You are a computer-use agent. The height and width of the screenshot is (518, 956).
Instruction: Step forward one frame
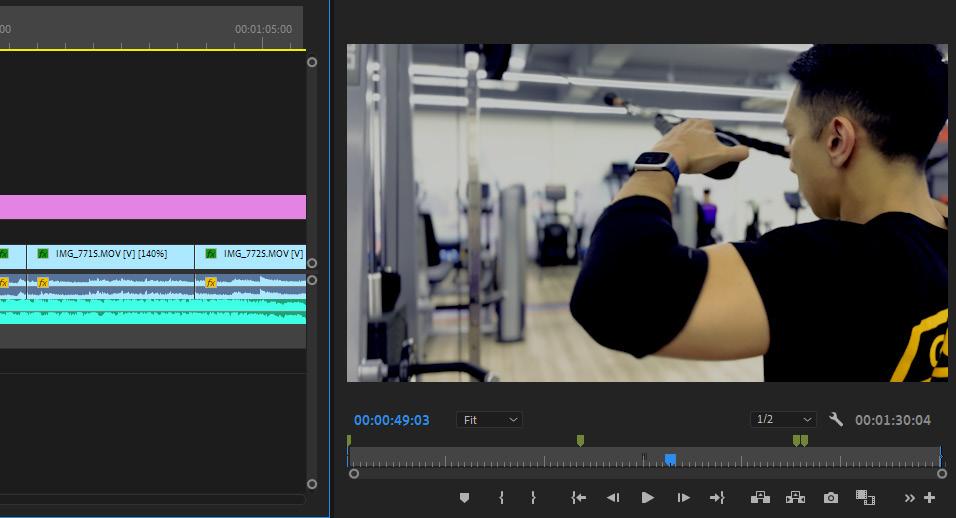[683, 498]
